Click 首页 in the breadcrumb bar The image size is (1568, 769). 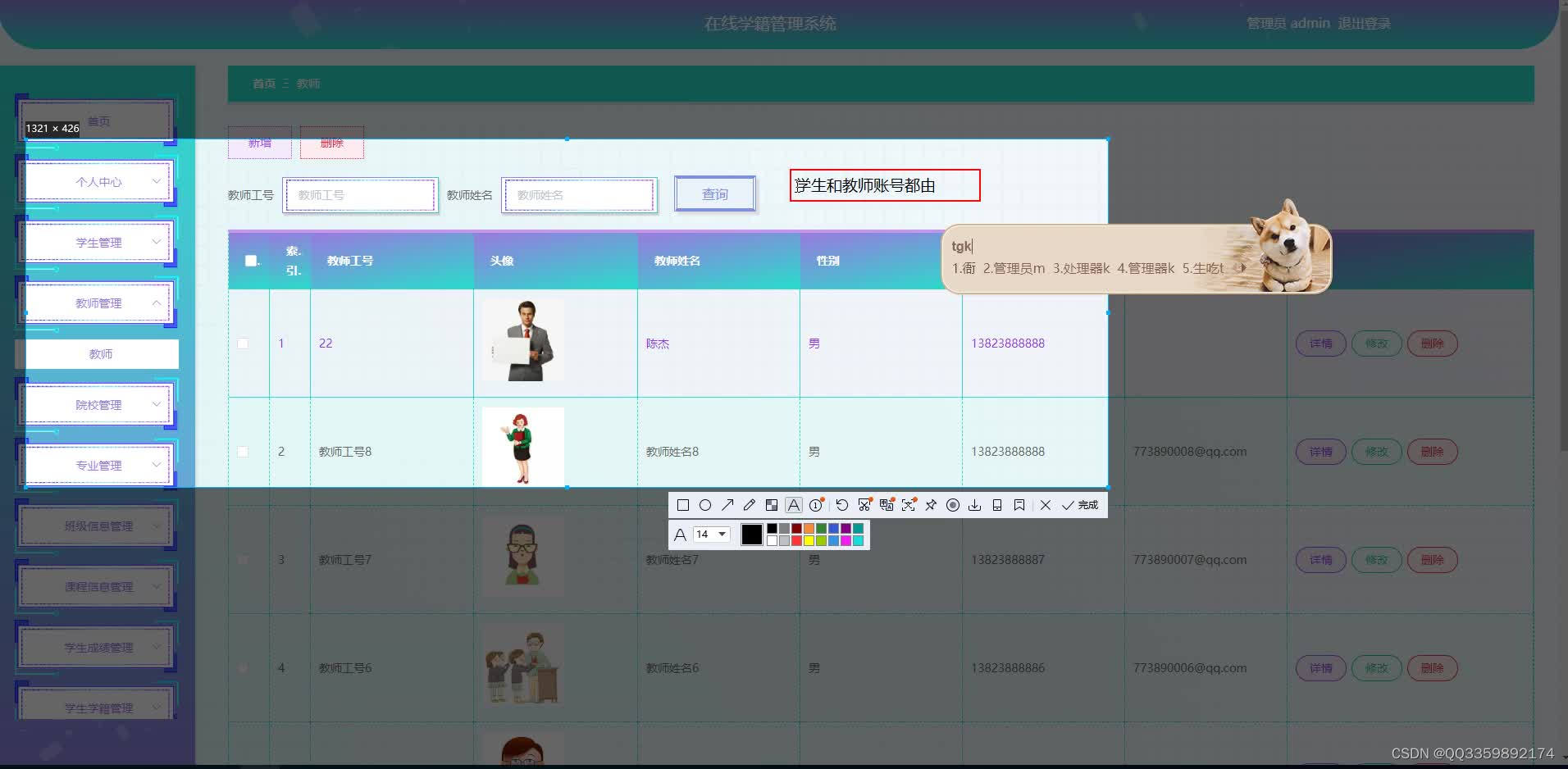(x=264, y=84)
